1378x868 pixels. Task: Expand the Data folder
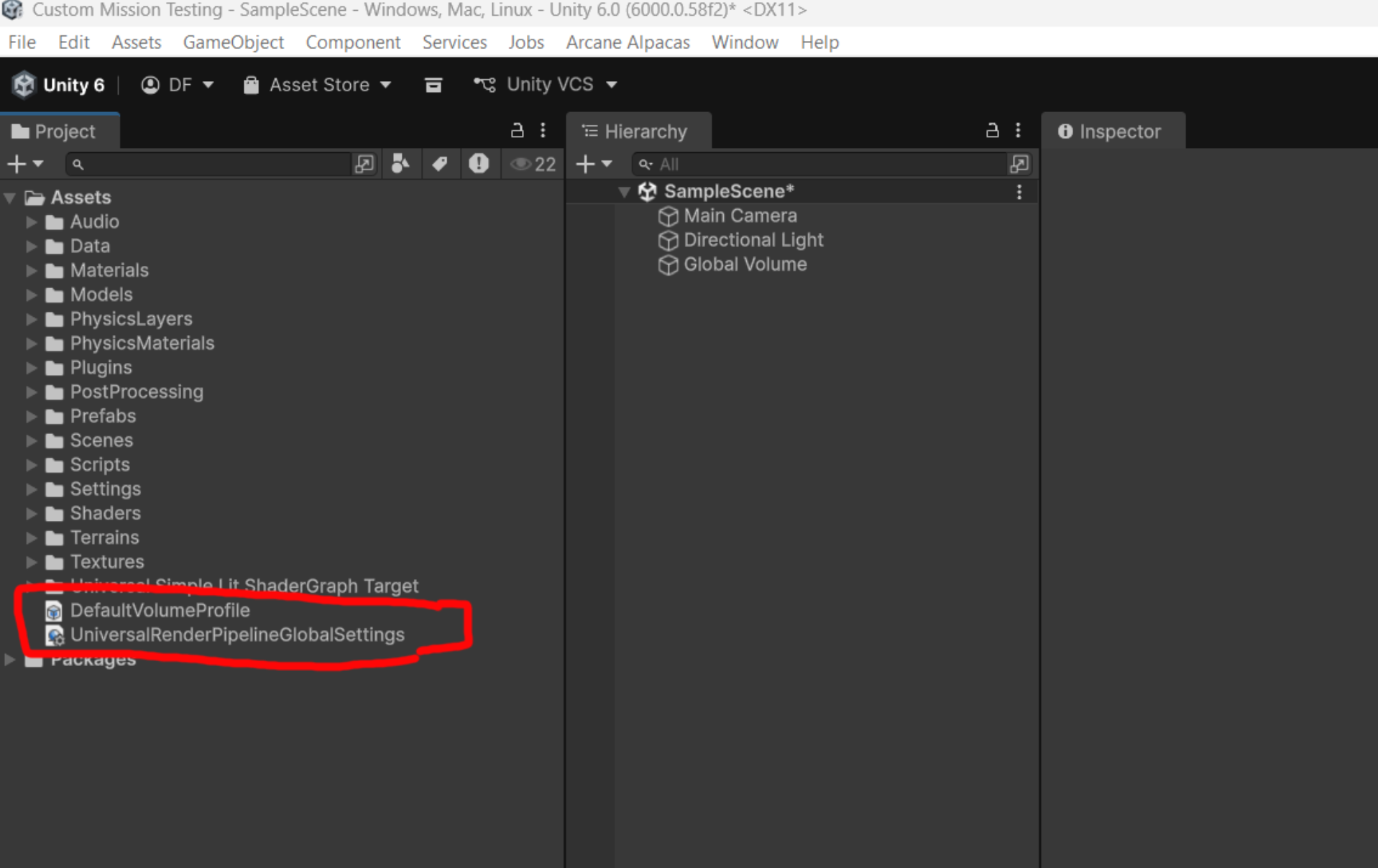coord(31,246)
